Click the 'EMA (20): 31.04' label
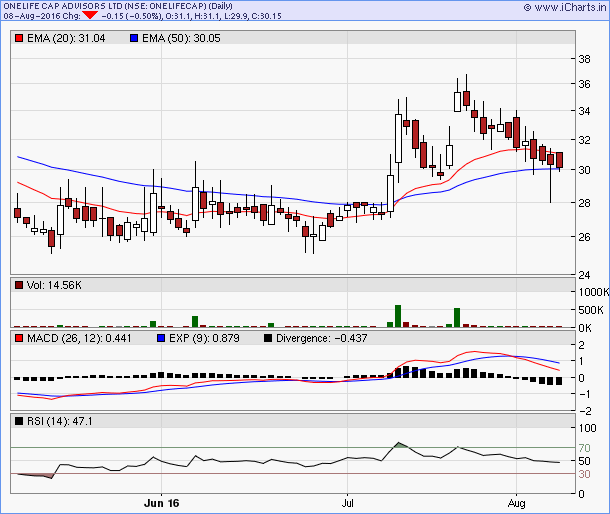 tap(66, 38)
